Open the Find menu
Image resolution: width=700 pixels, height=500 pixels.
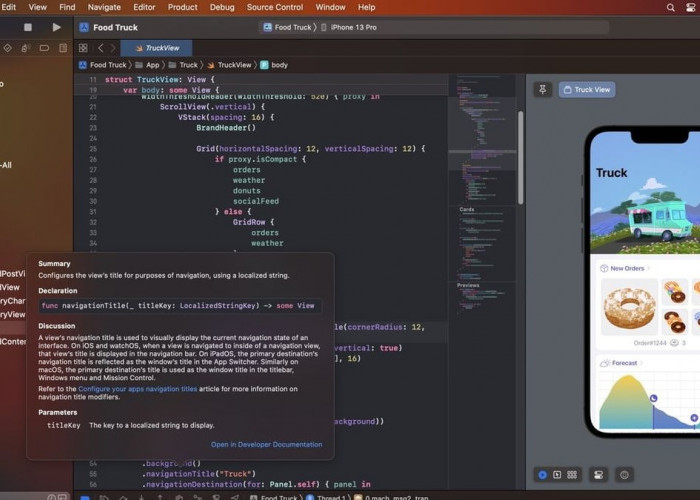pyautogui.click(x=67, y=7)
